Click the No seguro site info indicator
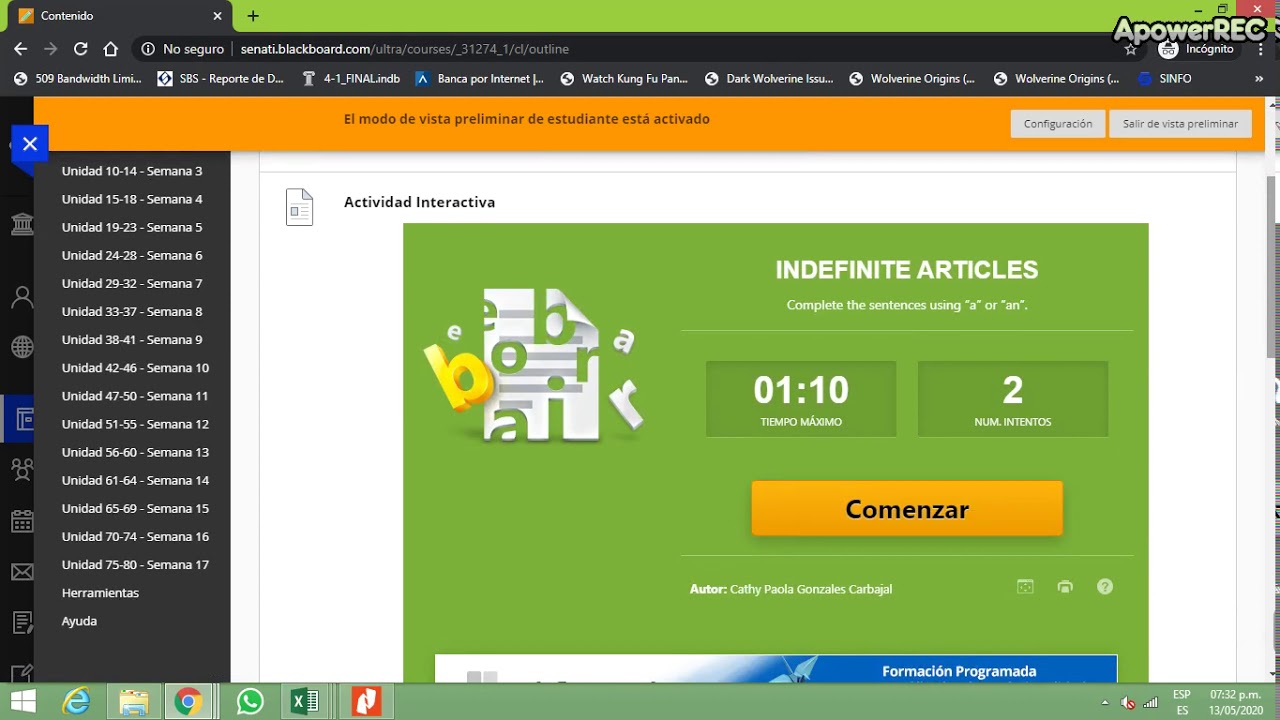The height and width of the screenshot is (720, 1280). tap(183, 48)
